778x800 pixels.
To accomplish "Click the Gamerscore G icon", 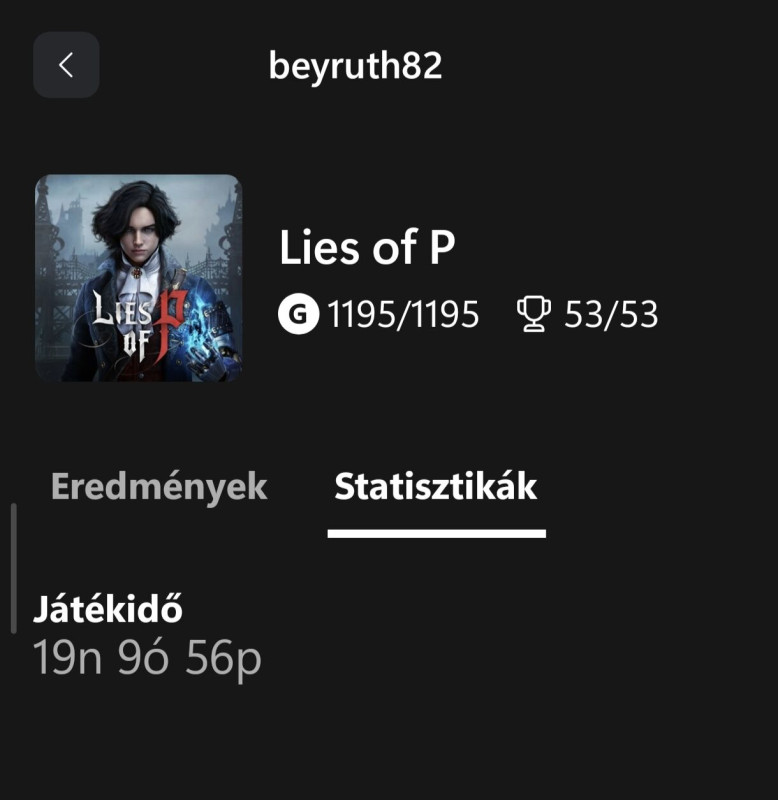I will click(297, 315).
